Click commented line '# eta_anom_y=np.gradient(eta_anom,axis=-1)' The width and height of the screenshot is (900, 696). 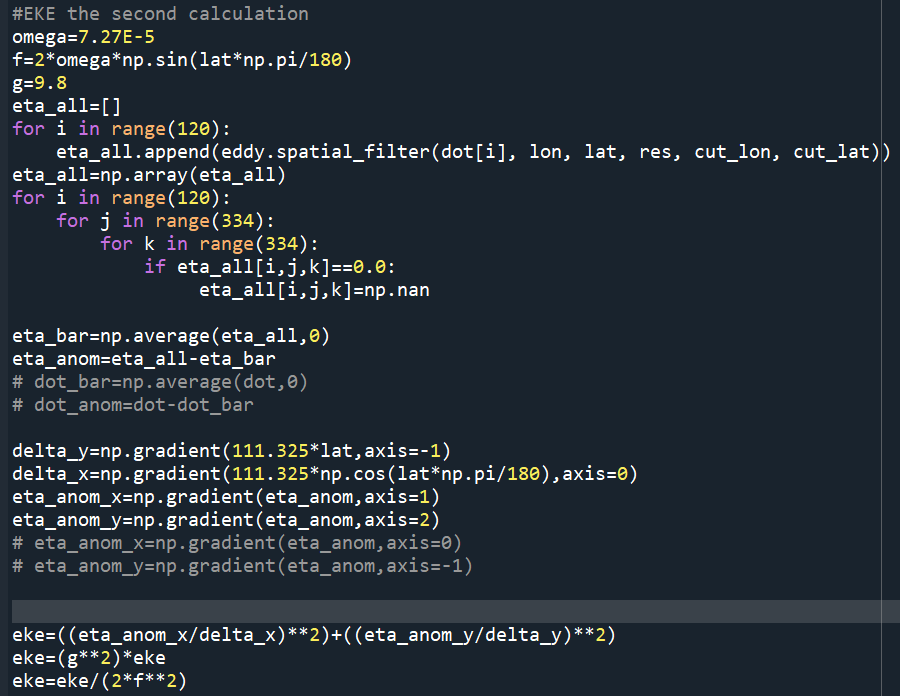click(242, 565)
